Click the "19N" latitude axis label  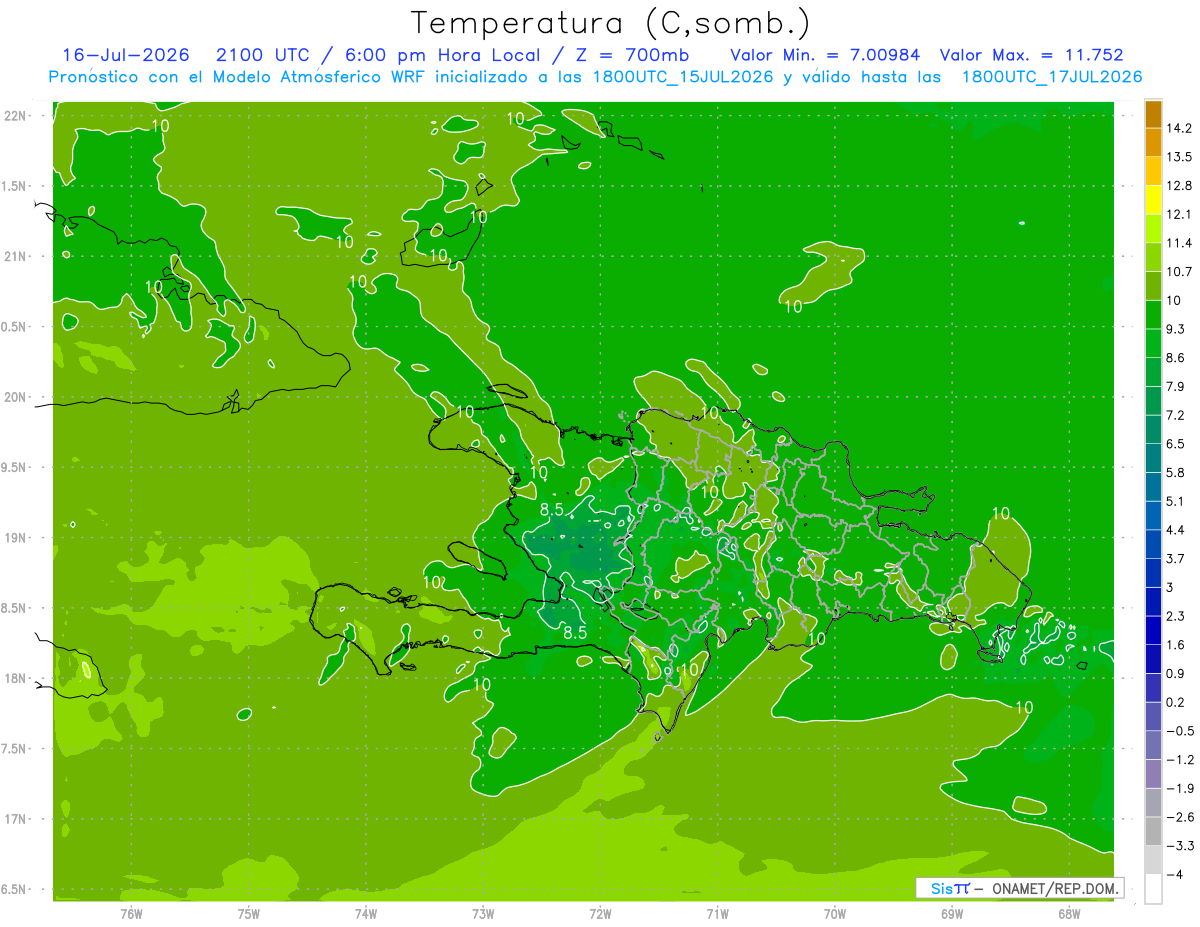pyautogui.click(x=15, y=537)
